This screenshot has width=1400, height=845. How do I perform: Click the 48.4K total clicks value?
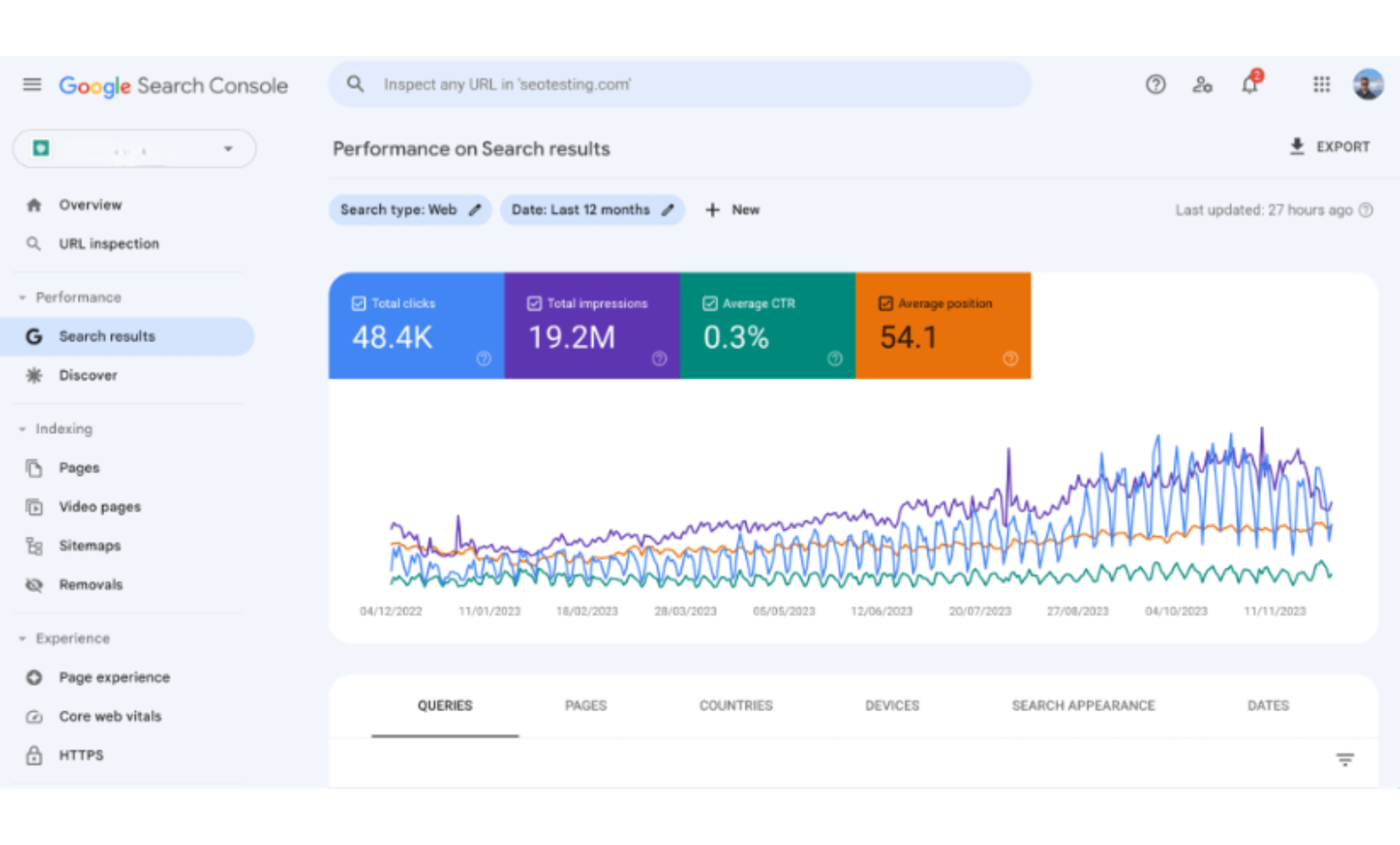392,338
